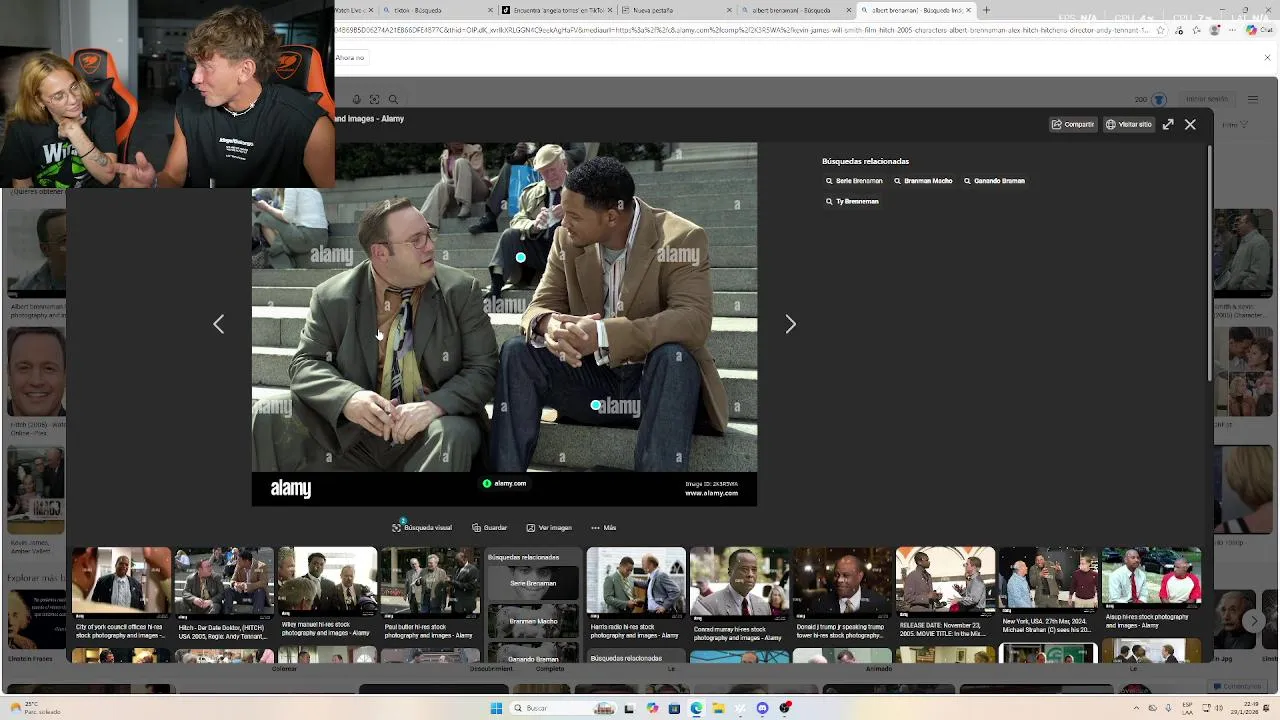Select related search Serie Brenman
Viewport: 1280px width, 720px height.
[854, 181]
